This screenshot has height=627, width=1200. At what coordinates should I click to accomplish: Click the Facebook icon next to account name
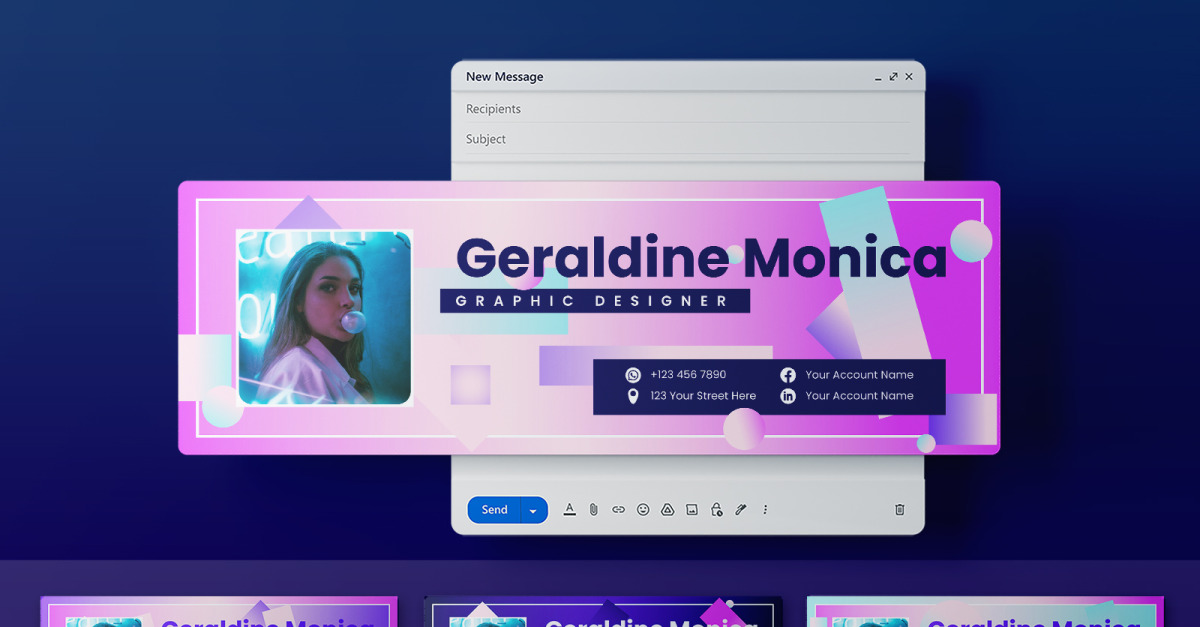coord(789,375)
